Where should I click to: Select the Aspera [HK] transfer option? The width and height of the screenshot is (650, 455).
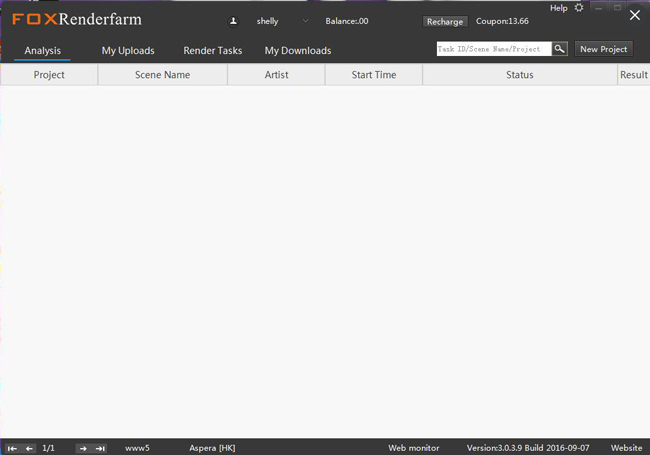click(212, 448)
